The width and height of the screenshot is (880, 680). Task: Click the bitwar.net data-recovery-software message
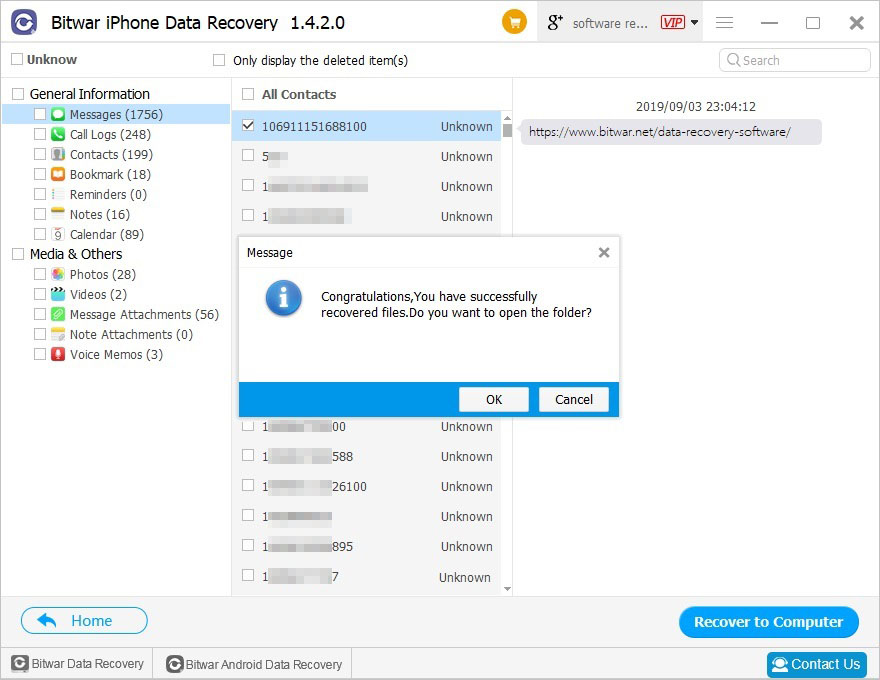[x=671, y=132]
